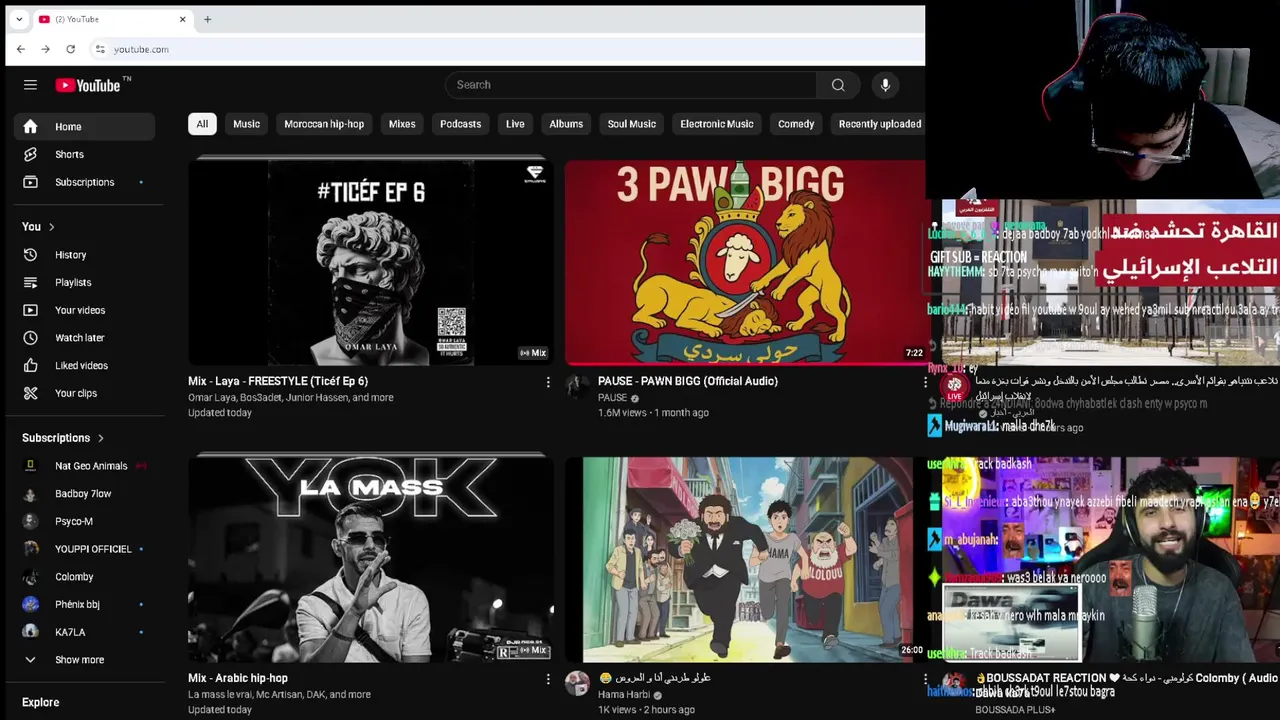Open the Nat Geo Animals channel
This screenshot has width=1280, height=720.
pyautogui.click(x=84, y=466)
